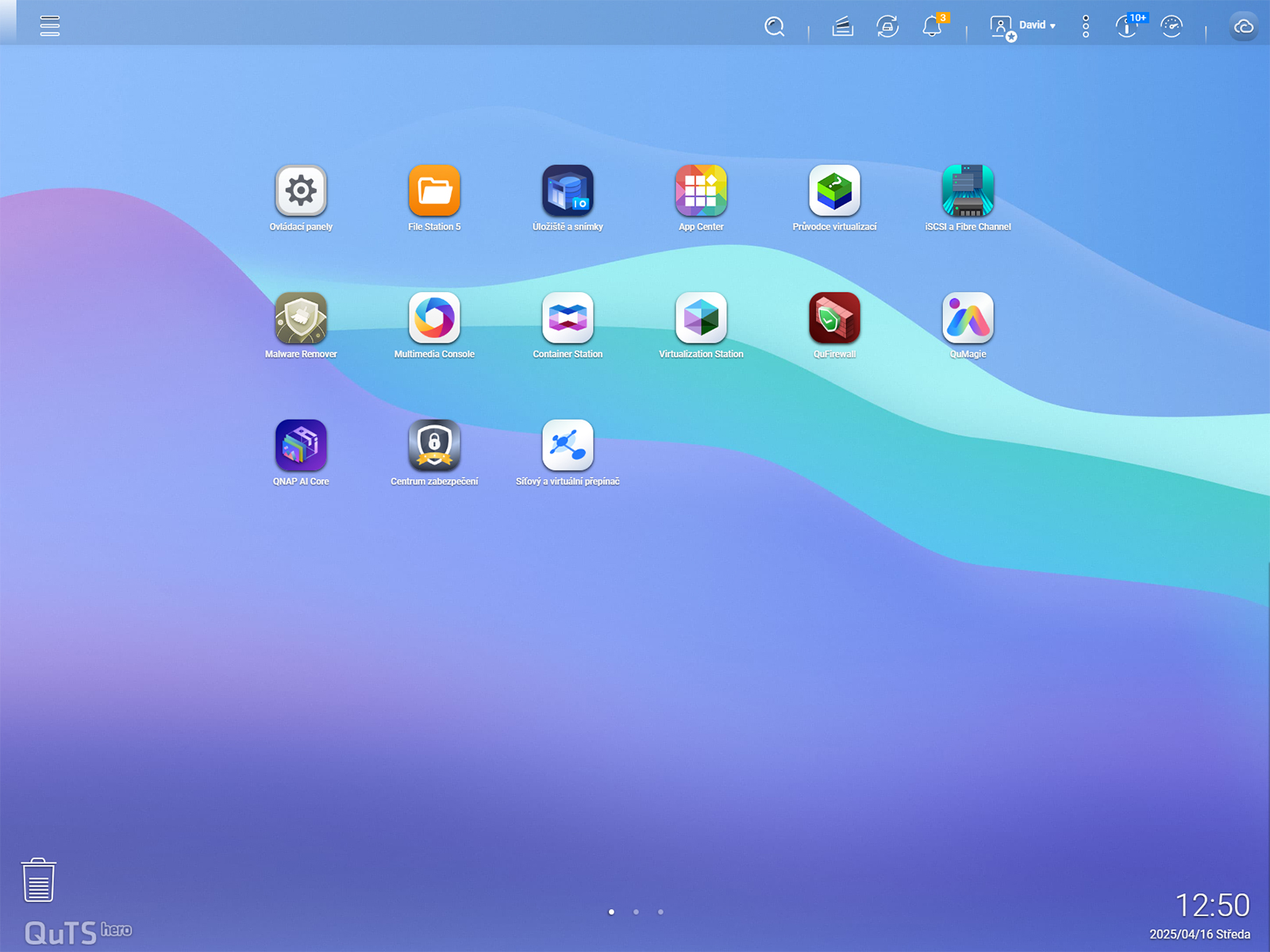Open the main menu hamburger icon
Viewport: 1270px width, 952px height.
[x=50, y=25]
